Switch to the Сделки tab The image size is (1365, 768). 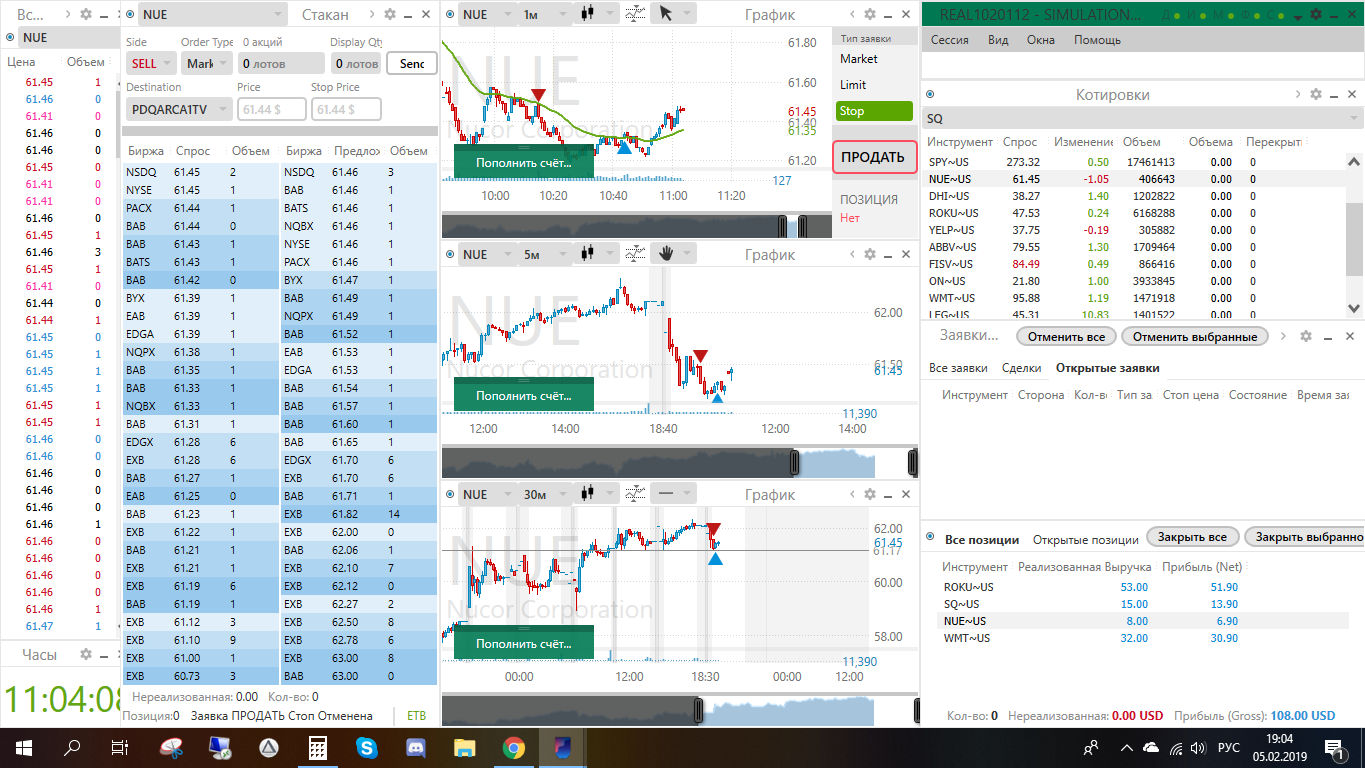(1021, 368)
